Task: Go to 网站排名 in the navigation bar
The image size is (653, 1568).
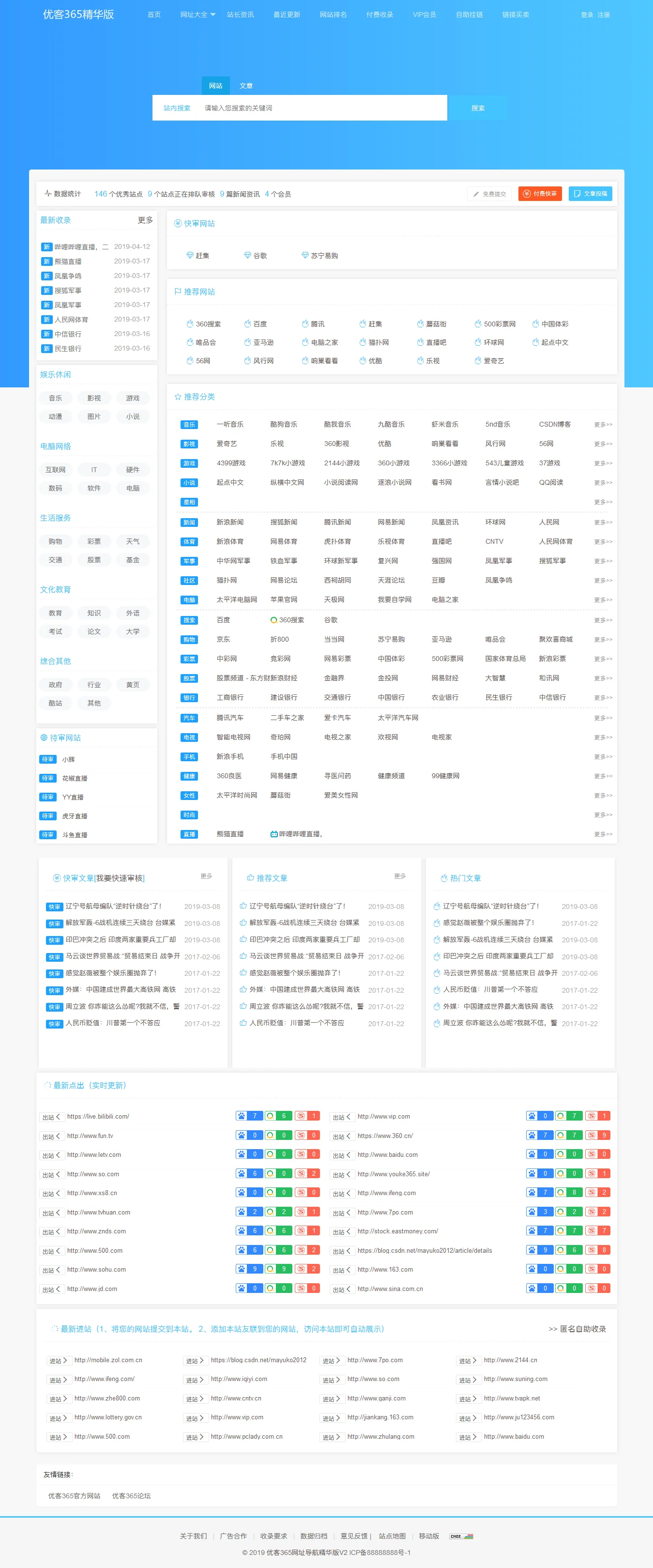Action: coord(333,15)
